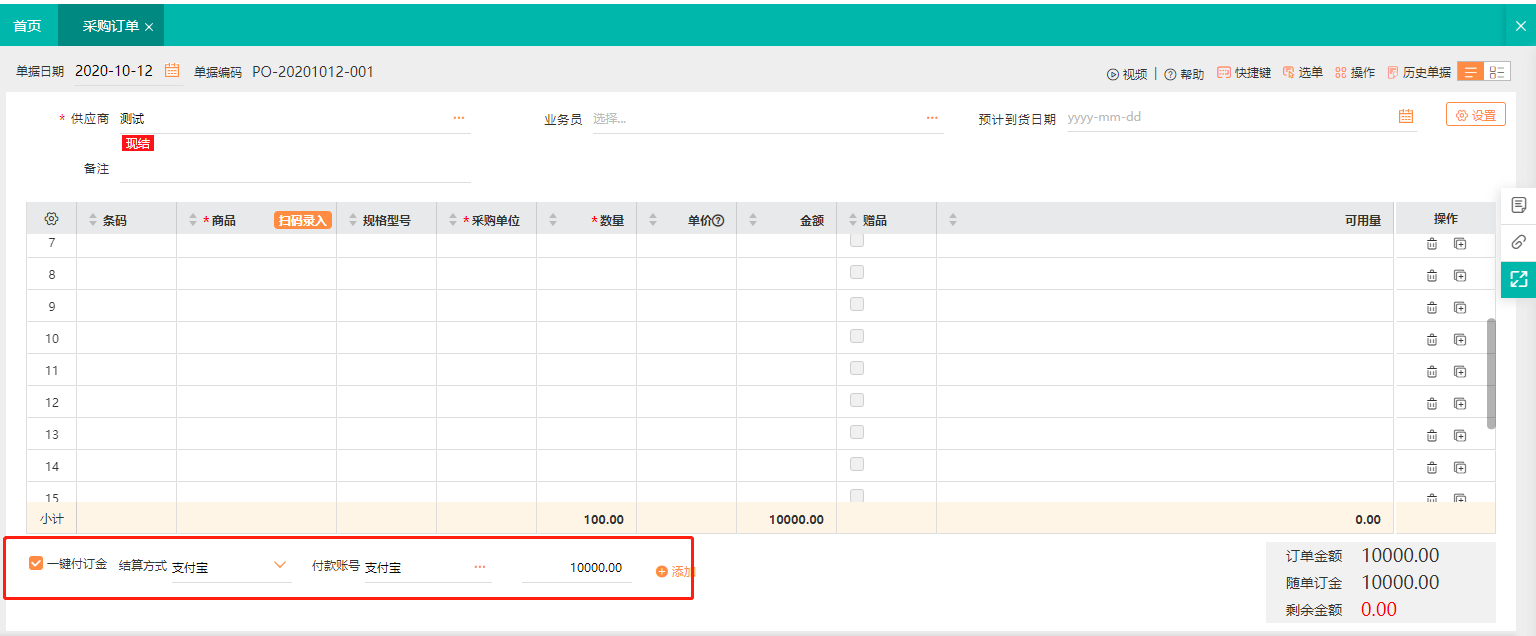This screenshot has height=636, width=1536.
Task: Copy row 13 with the duplicate icon
Action: pyautogui.click(x=1460, y=435)
